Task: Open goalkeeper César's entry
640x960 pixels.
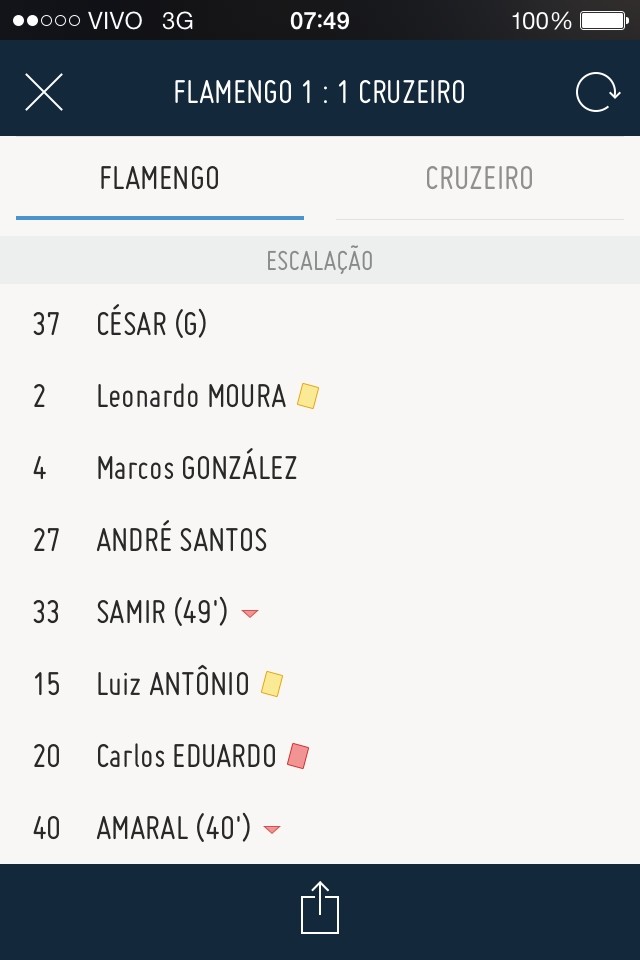Action: point(152,324)
